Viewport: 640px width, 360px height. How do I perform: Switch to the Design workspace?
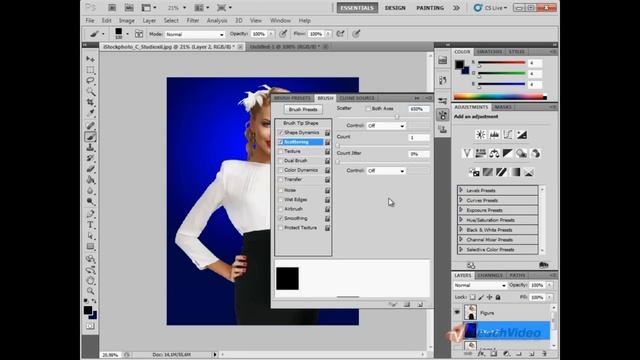click(x=395, y=8)
